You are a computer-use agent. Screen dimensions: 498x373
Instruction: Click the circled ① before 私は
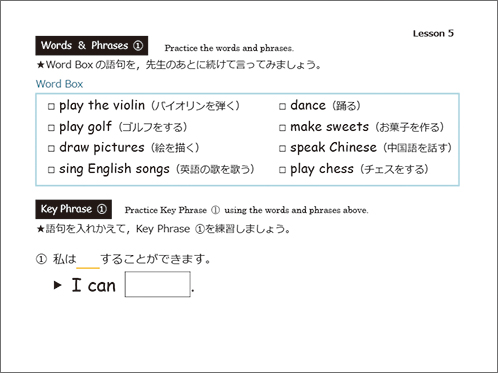tap(41, 259)
